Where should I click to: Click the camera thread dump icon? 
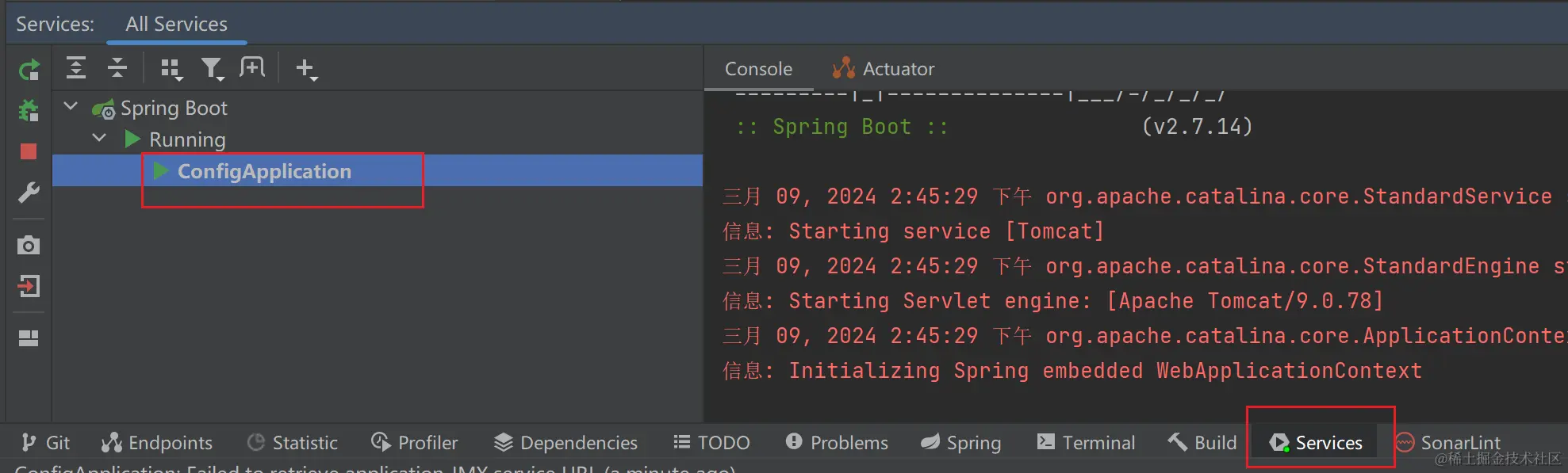click(29, 245)
